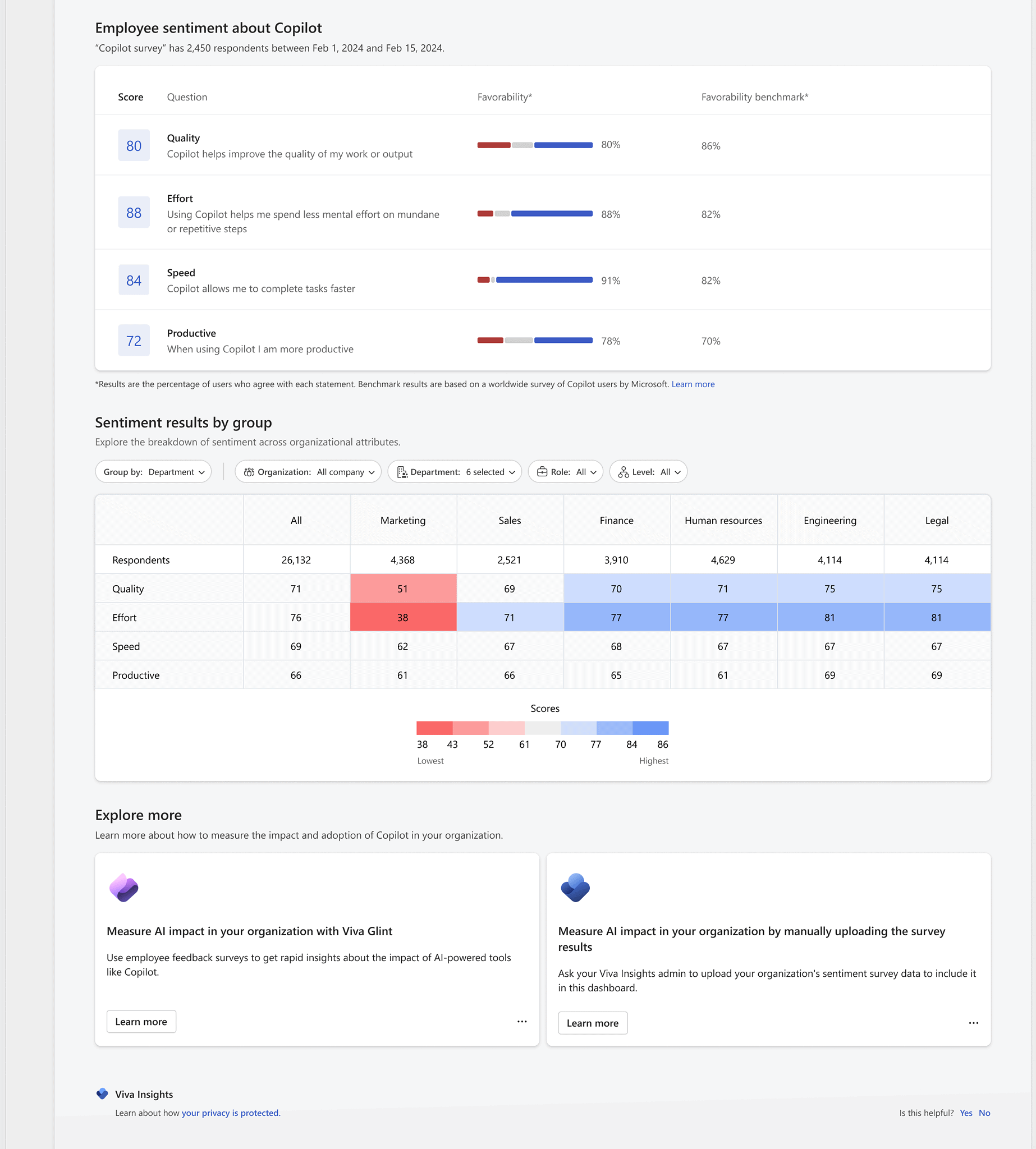This screenshot has width=1036, height=1149.
Task: Click the Copilot icon on the upload survey card
Action: [575, 886]
